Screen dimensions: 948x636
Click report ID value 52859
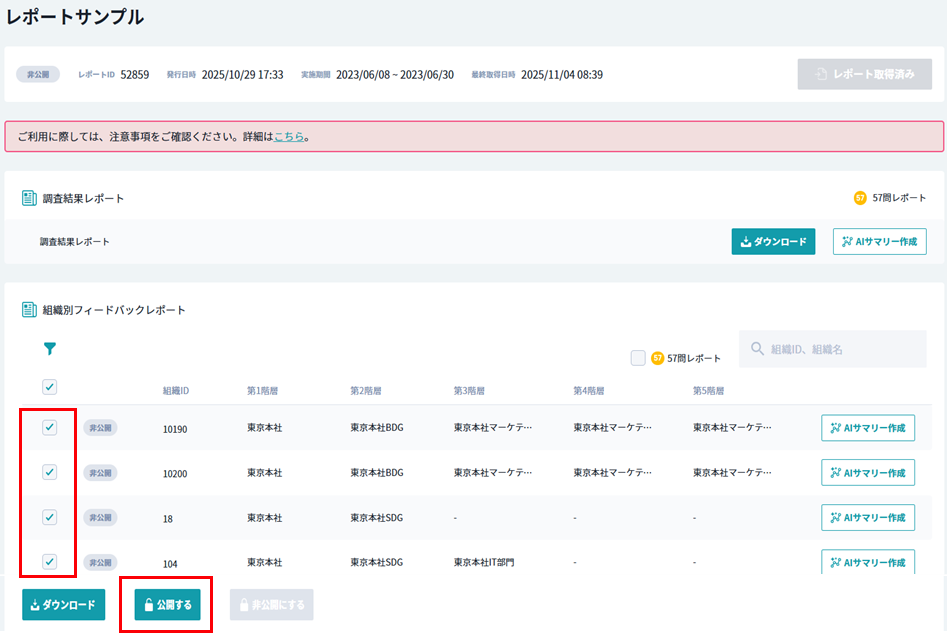135,74
